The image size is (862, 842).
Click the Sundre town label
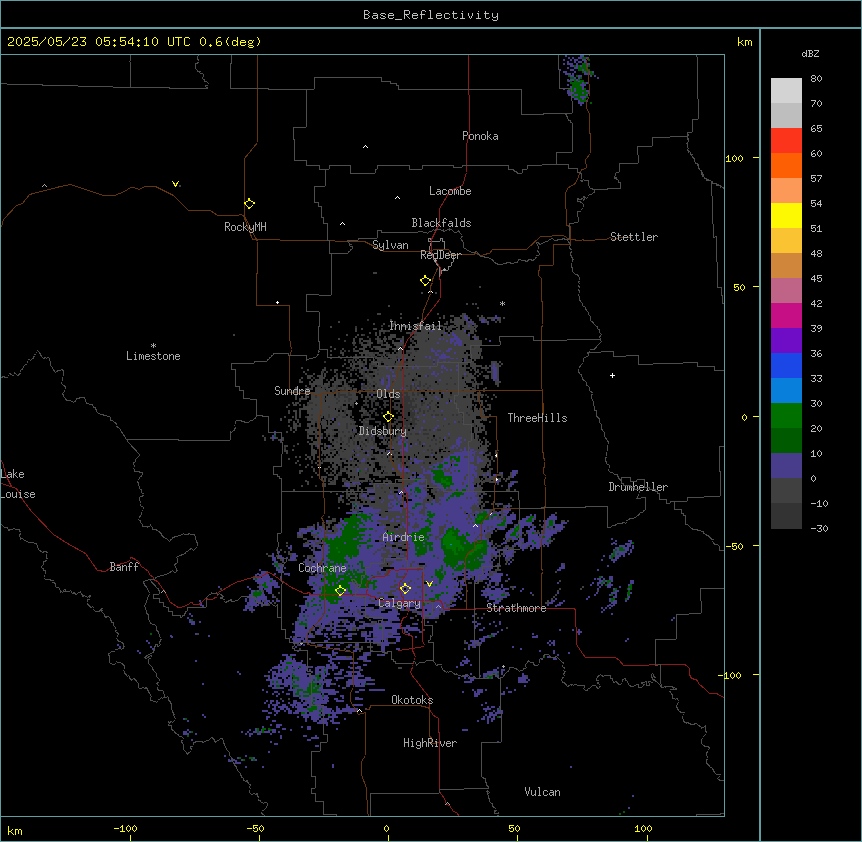pos(292,391)
